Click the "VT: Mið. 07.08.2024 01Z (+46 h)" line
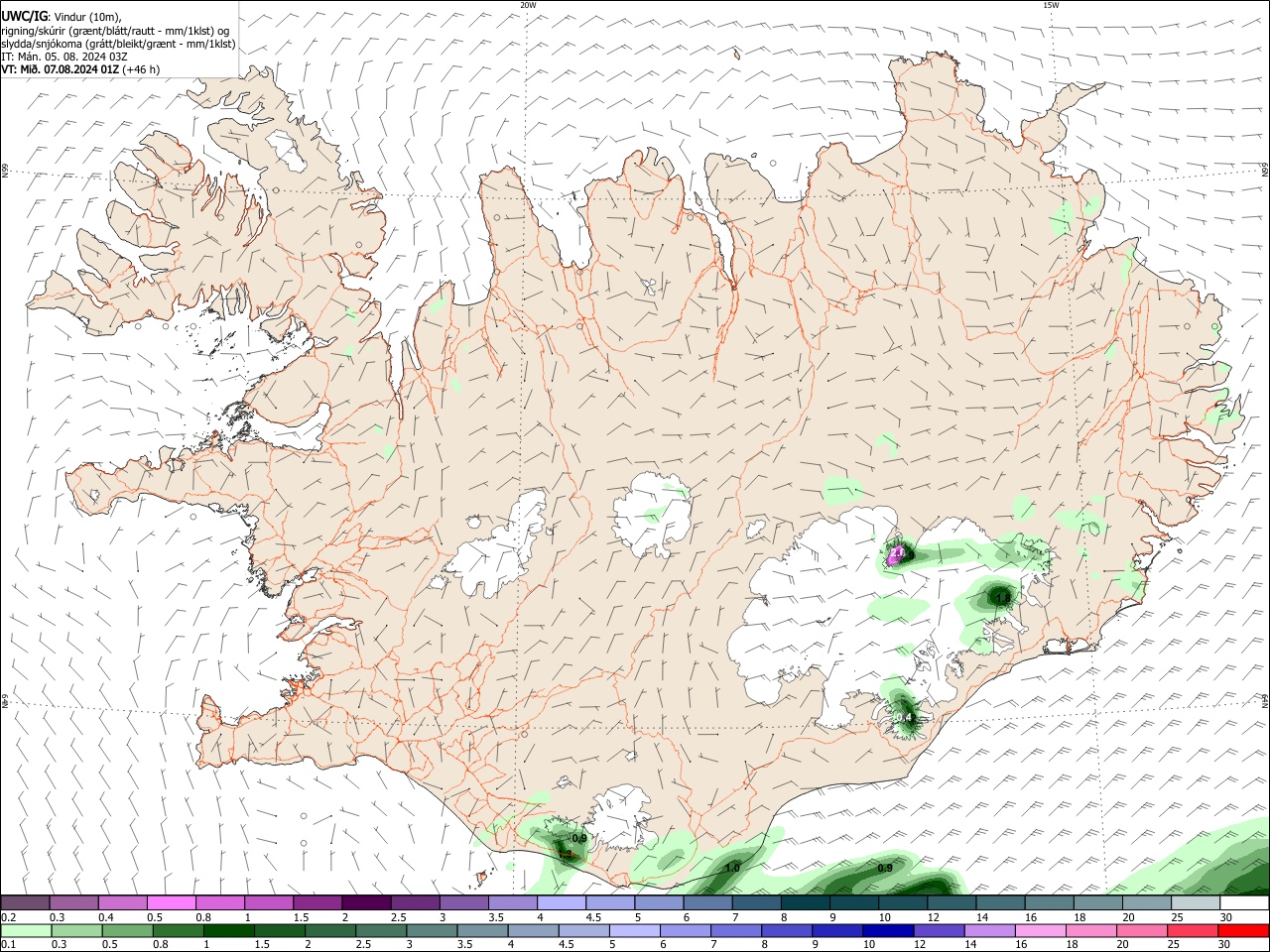The height and width of the screenshot is (952, 1270). pyautogui.click(x=79, y=69)
